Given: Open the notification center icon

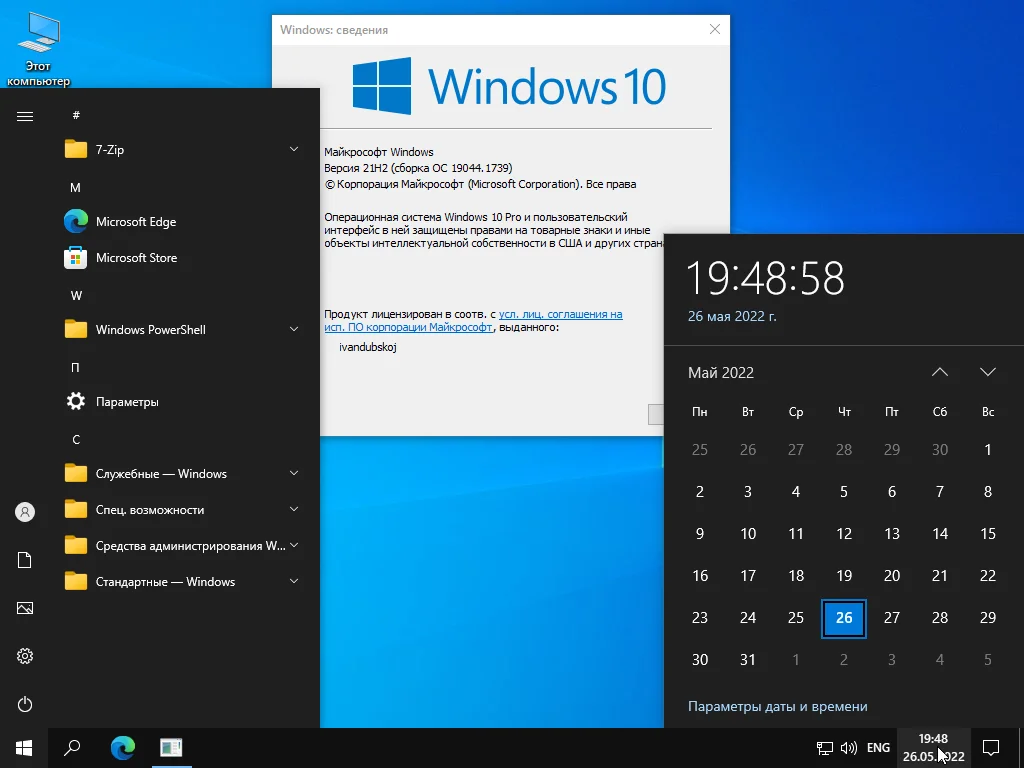Looking at the screenshot, I should [991, 747].
